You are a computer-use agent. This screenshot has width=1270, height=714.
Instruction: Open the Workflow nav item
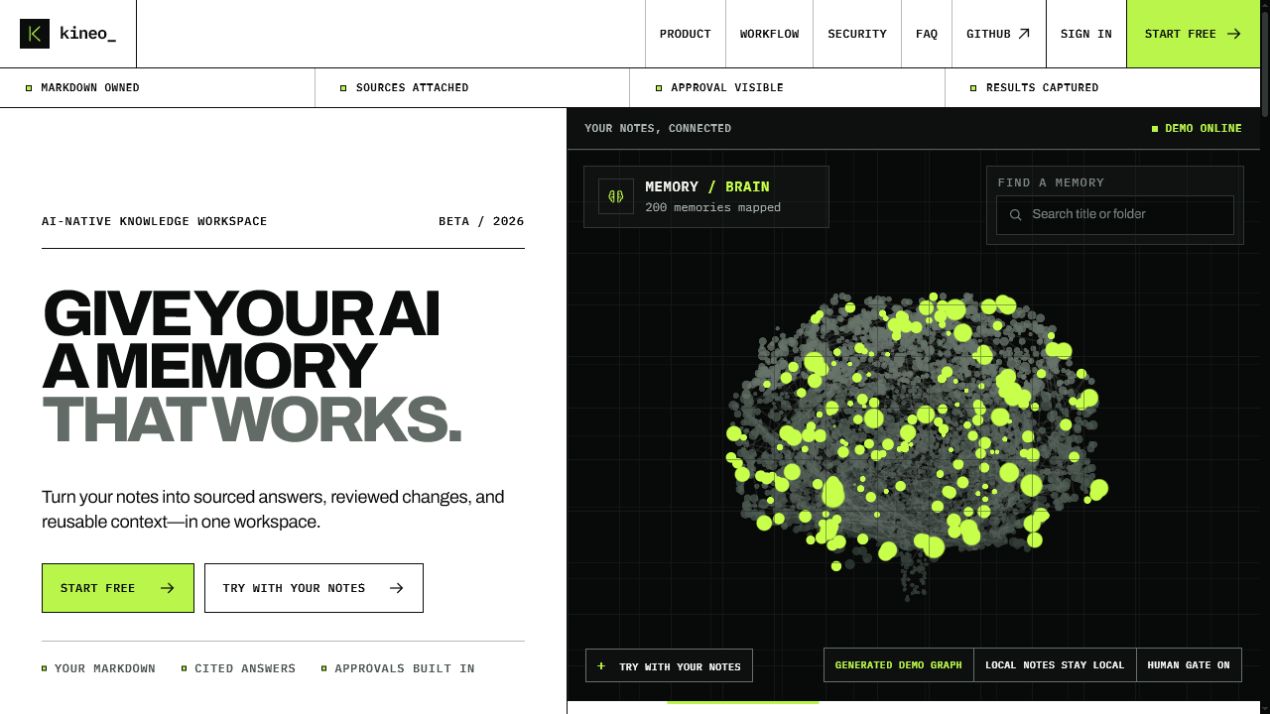coord(769,34)
